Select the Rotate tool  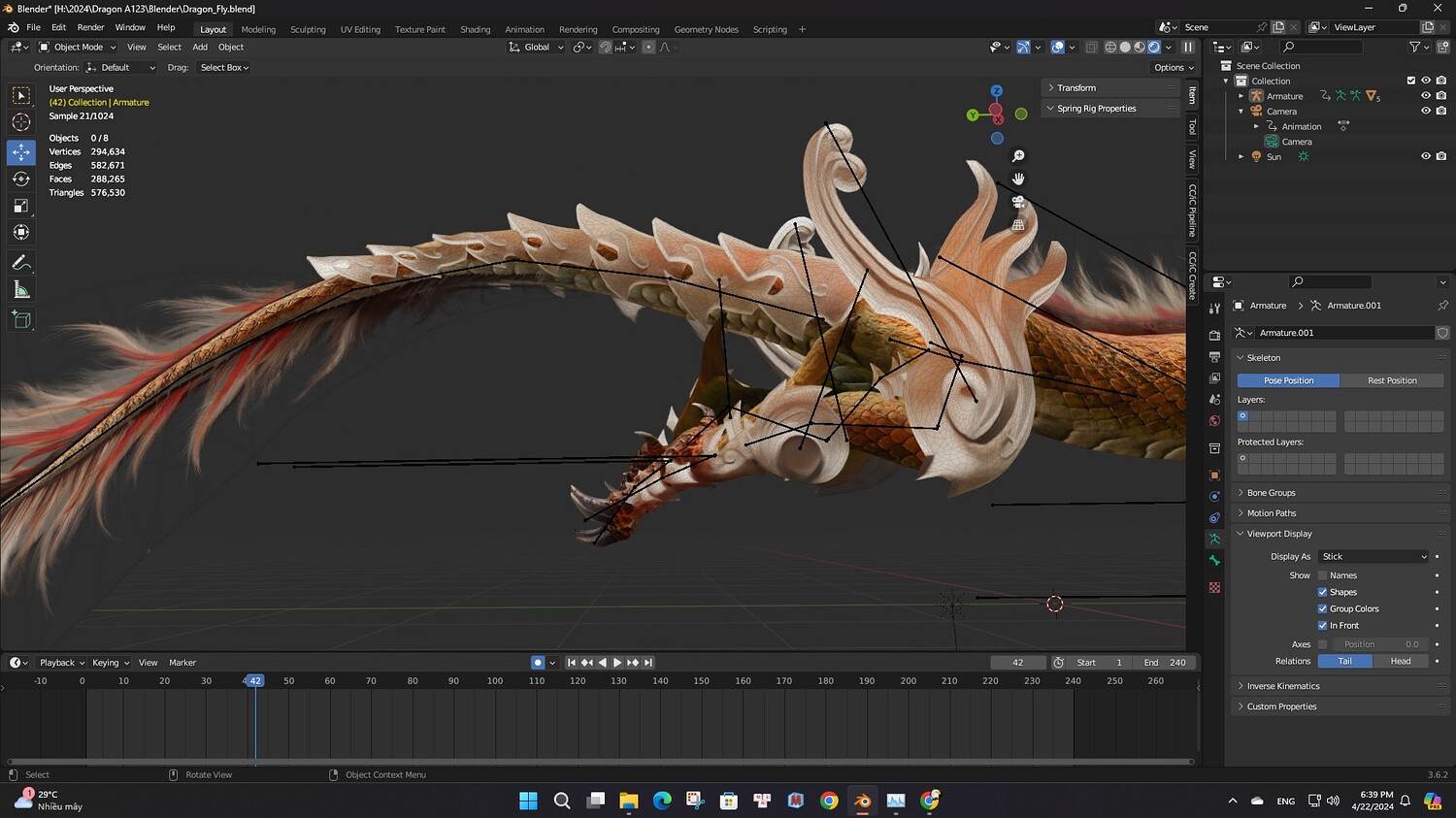pyautogui.click(x=21, y=179)
